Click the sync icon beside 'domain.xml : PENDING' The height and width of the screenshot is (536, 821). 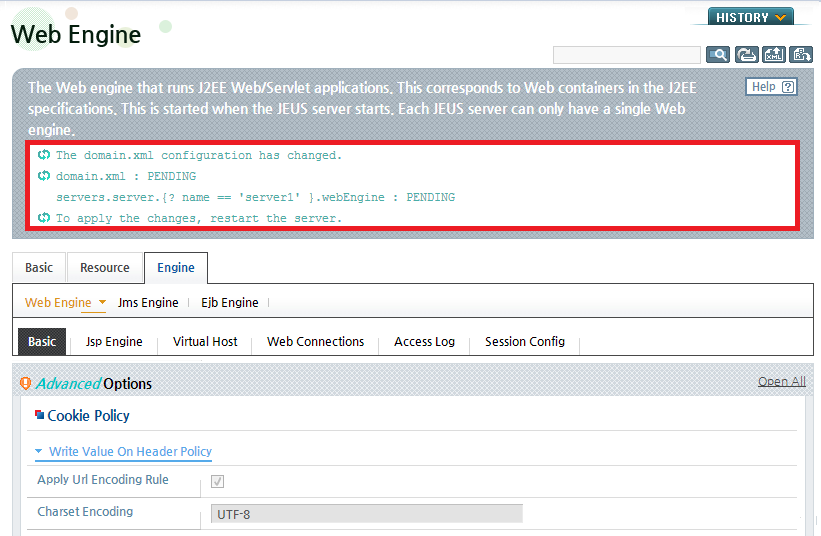[44, 175]
